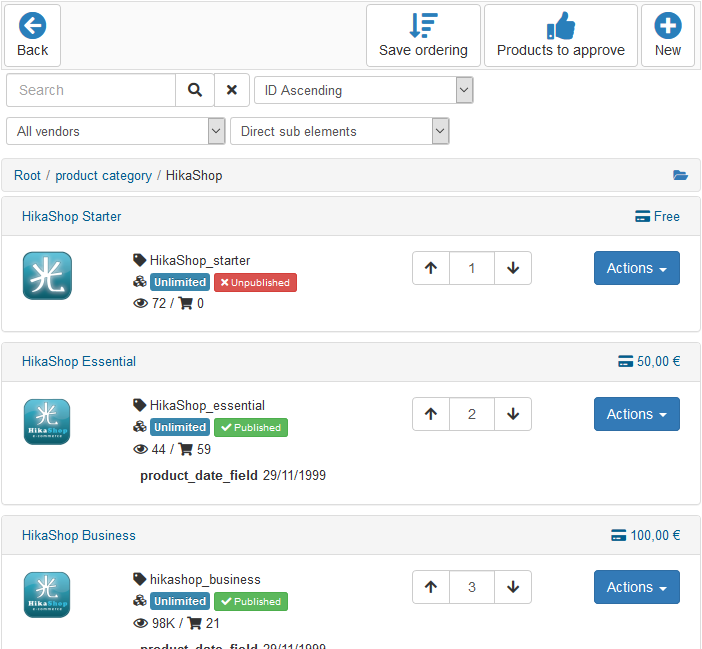Click HikaShop_essential product code text
The width and height of the screenshot is (702, 649).
coord(207,405)
